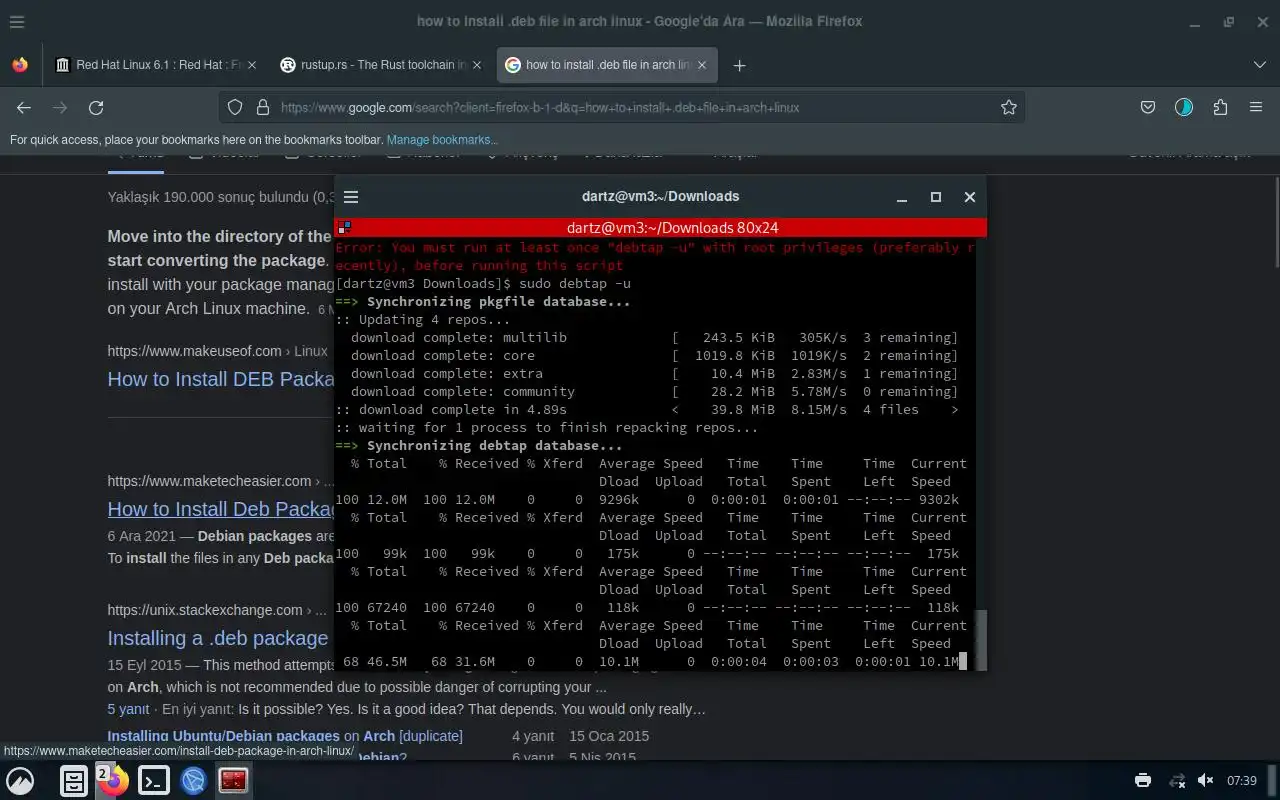Open extensions puzzle icon
Image resolution: width=1280 pixels, height=800 pixels.
[x=1220, y=107]
